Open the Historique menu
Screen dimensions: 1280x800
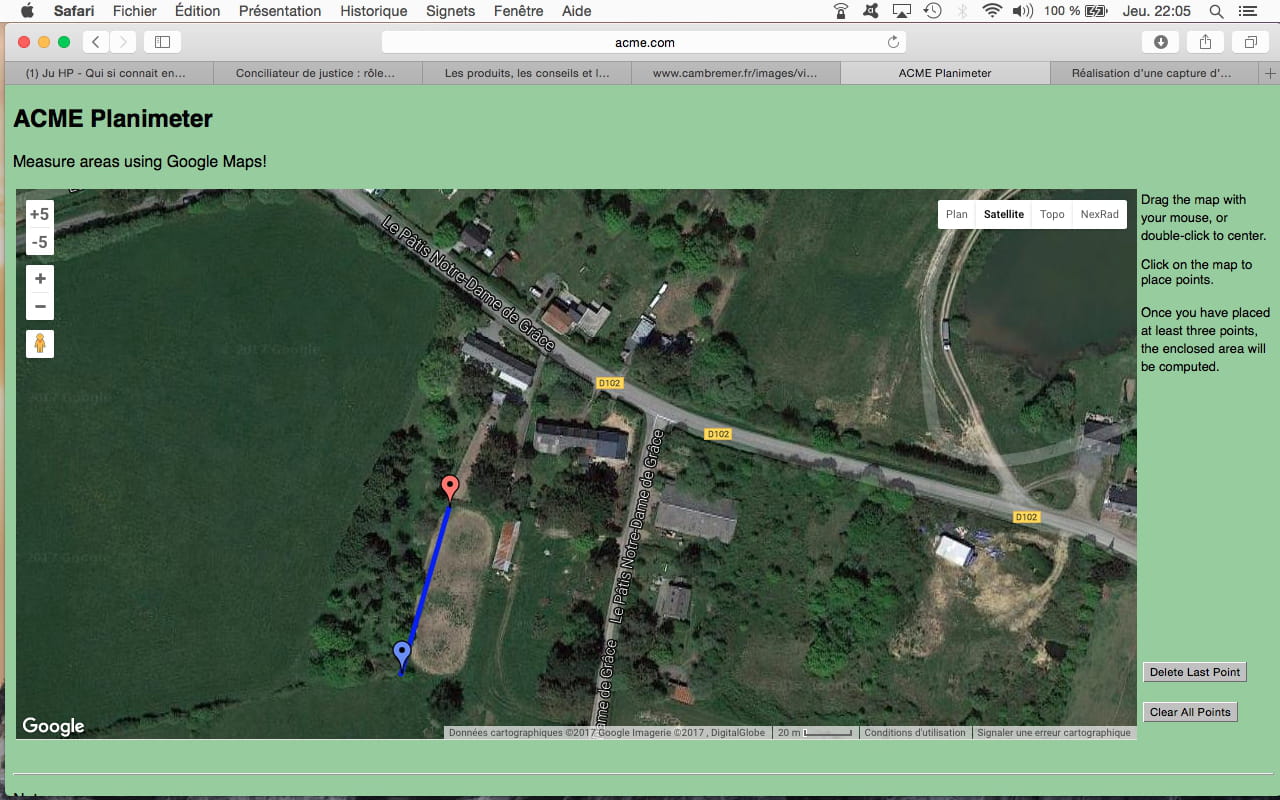(x=373, y=11)
